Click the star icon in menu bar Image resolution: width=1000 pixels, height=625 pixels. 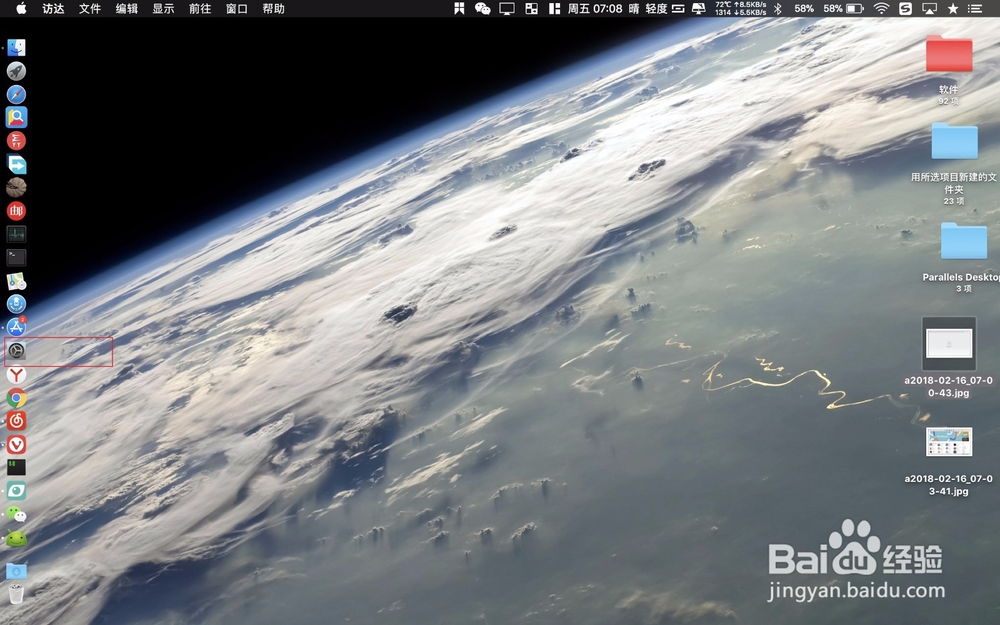(x=953, y=8)
